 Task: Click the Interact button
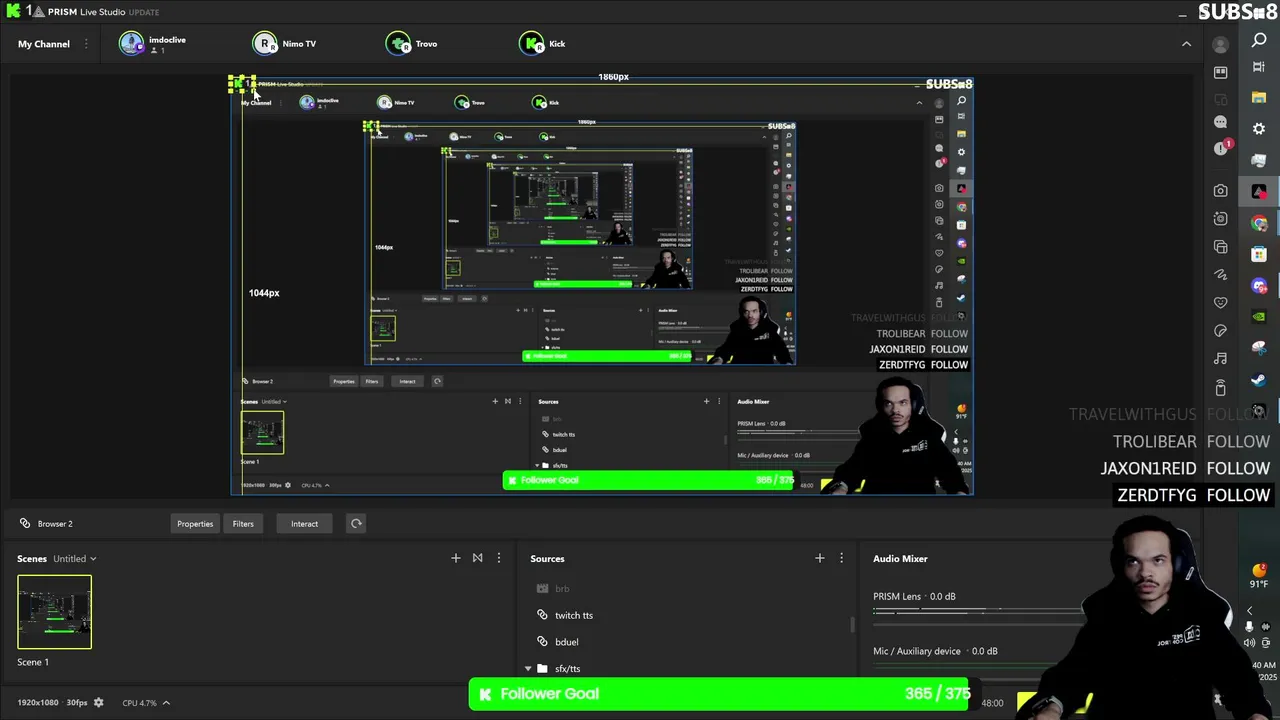pyautogui.click(x=304, y=523)
